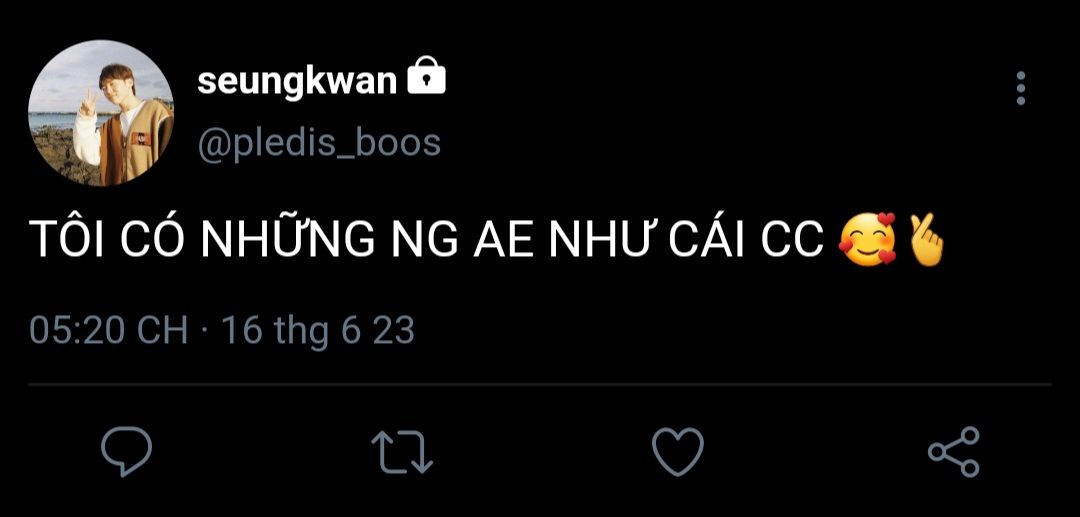Screen dimensions: 1080x517
Task: Open the profile via display name seungkwan
Action: 298,83
